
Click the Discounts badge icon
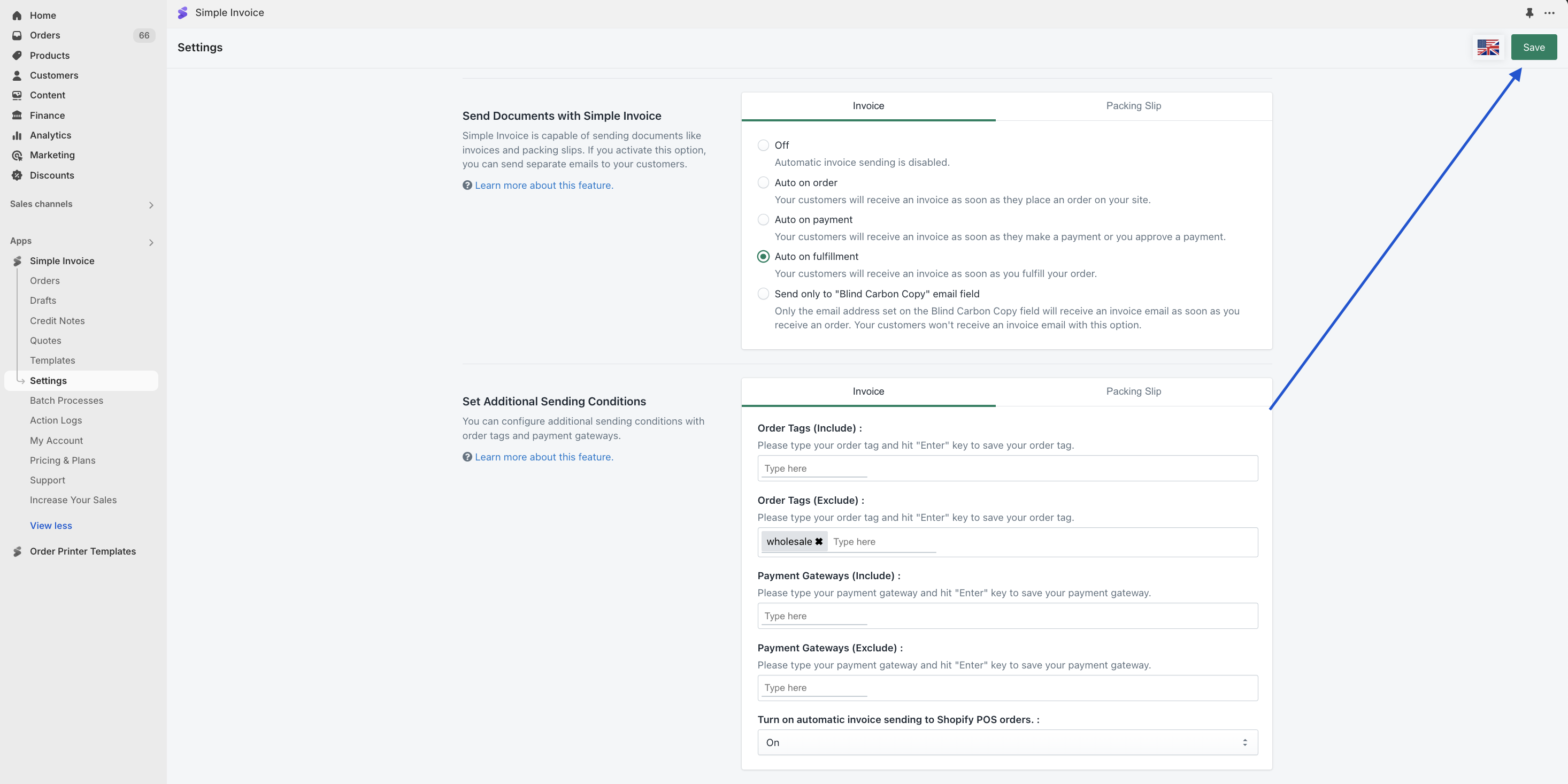tap(17, 175)
